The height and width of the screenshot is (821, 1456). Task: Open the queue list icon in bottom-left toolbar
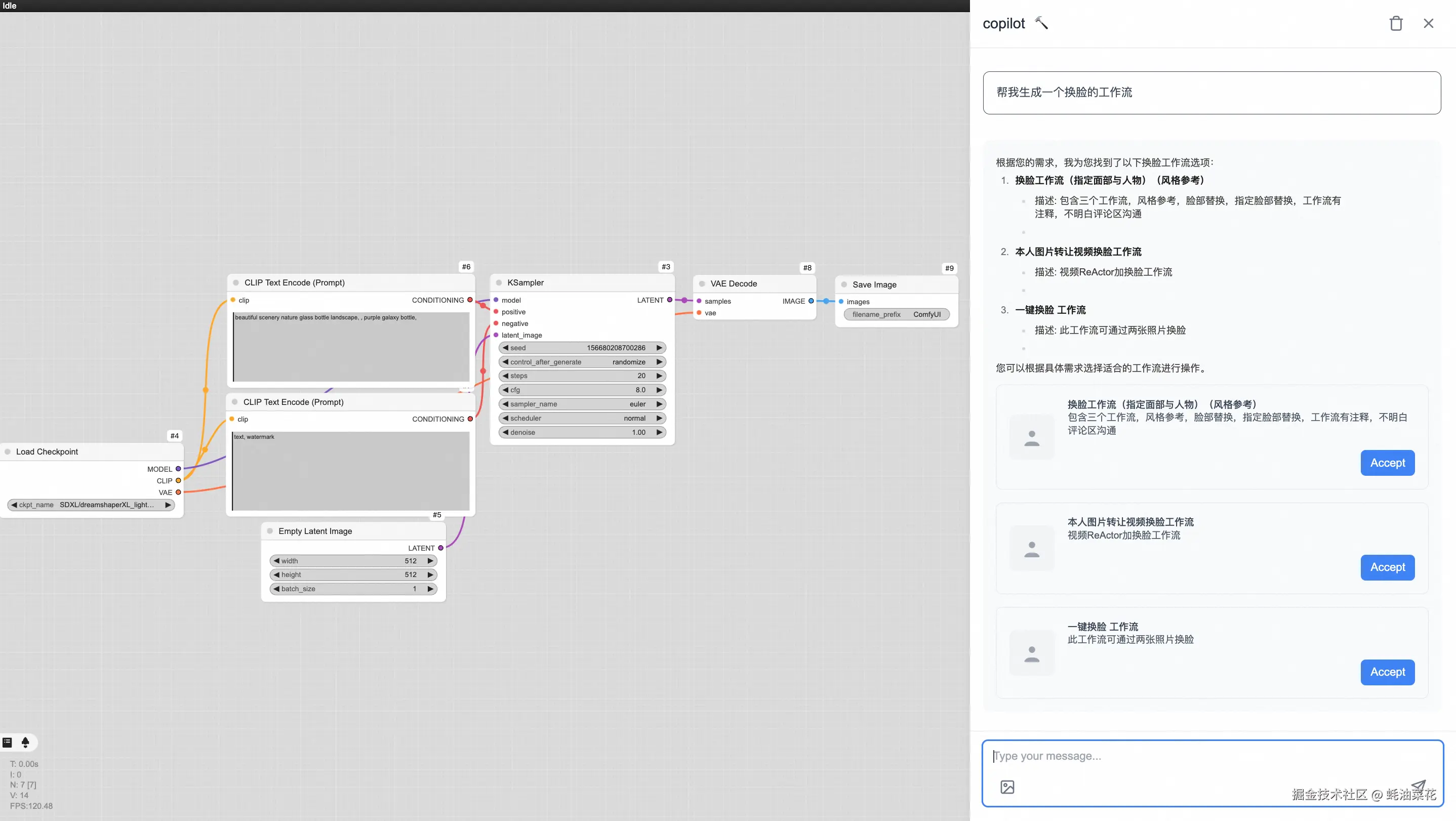(8, 743)
